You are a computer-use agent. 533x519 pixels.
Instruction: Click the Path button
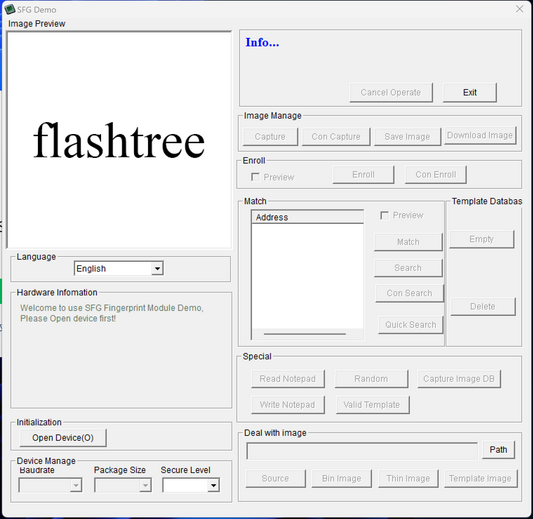(x=498, y=450)
